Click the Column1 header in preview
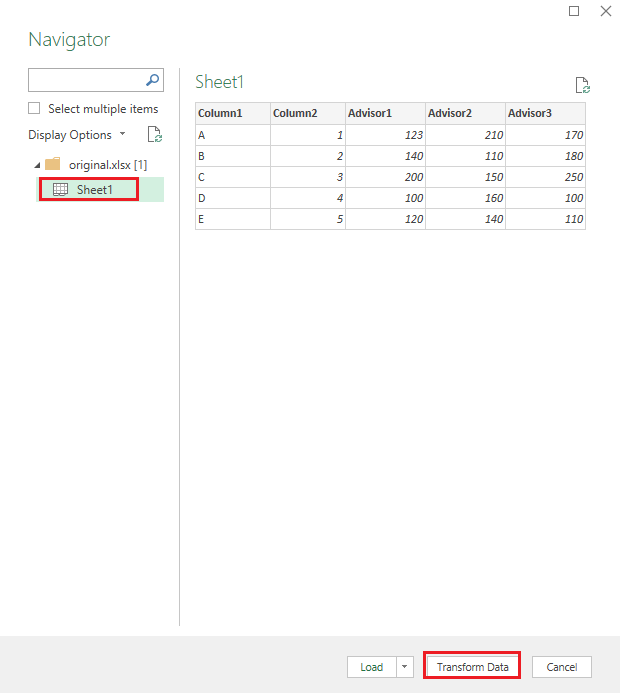The width and height of the screenshot is (620, 693). tap(233, 113)
